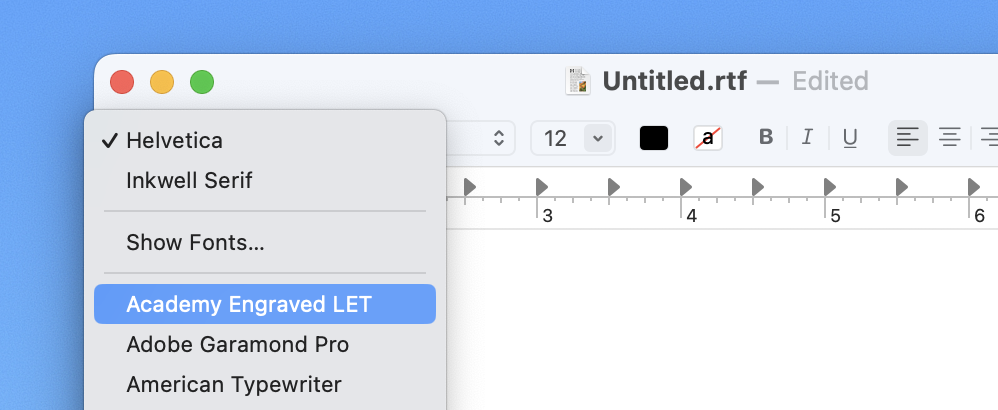Toggle bold formatting
Image resolution: width=998 pixels, height=410 pixels.
coord(766,138)
